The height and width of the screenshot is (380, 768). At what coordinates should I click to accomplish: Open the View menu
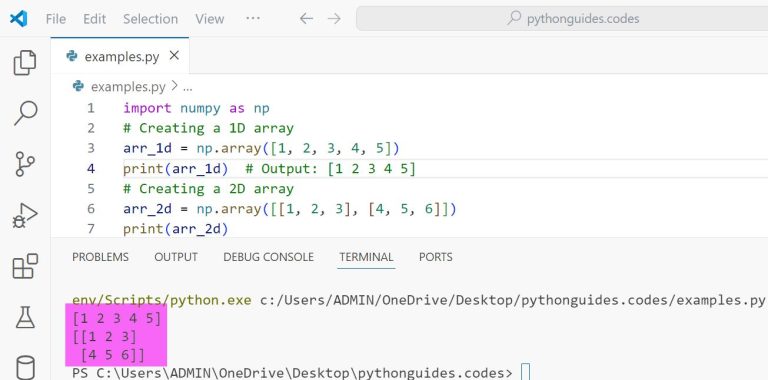click(210, 19)
